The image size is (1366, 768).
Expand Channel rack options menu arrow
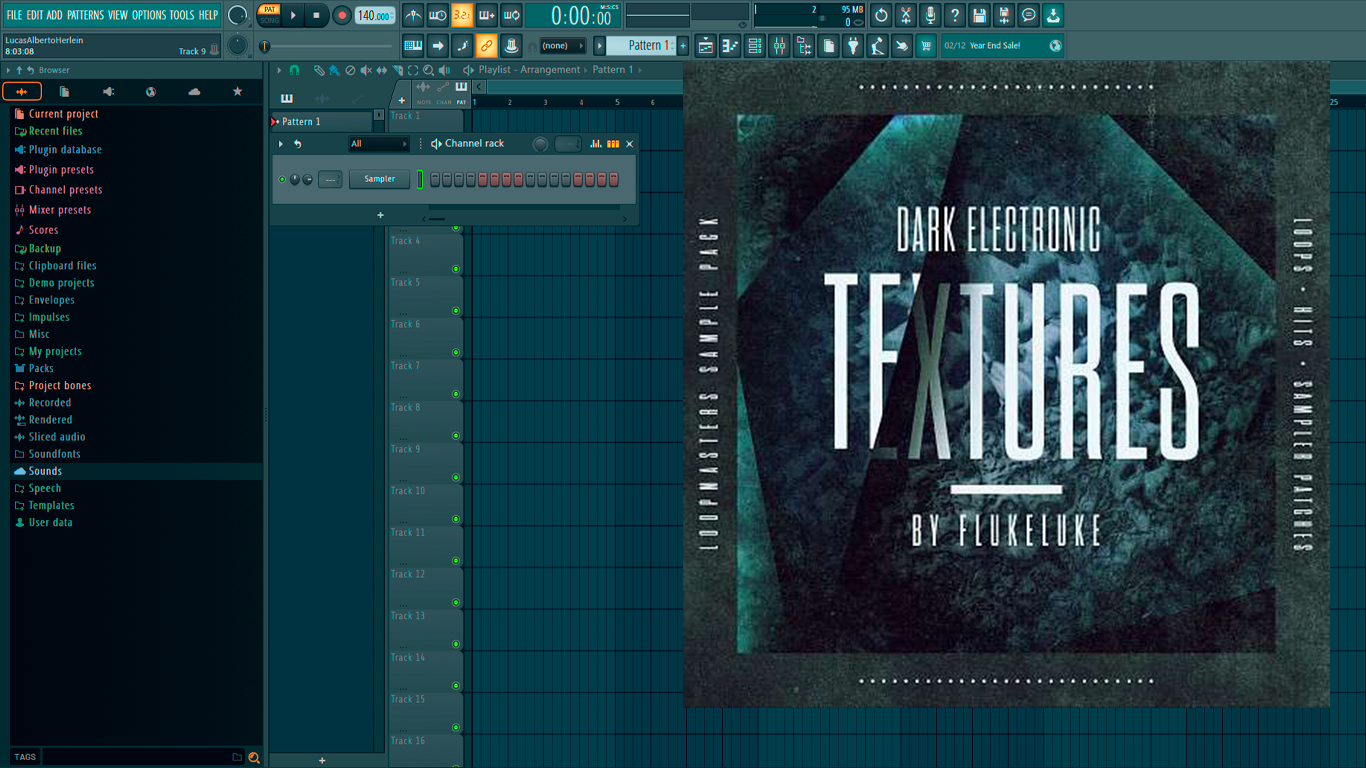pos(281,144)
